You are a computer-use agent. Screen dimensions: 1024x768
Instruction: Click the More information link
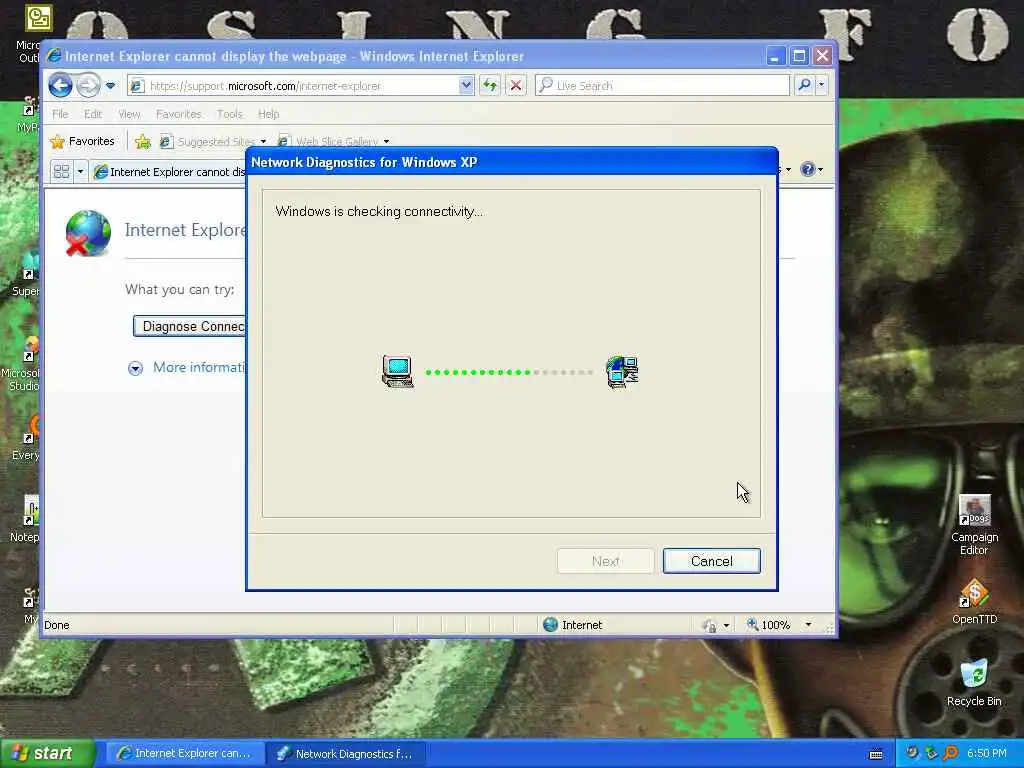tap(199, 367)
